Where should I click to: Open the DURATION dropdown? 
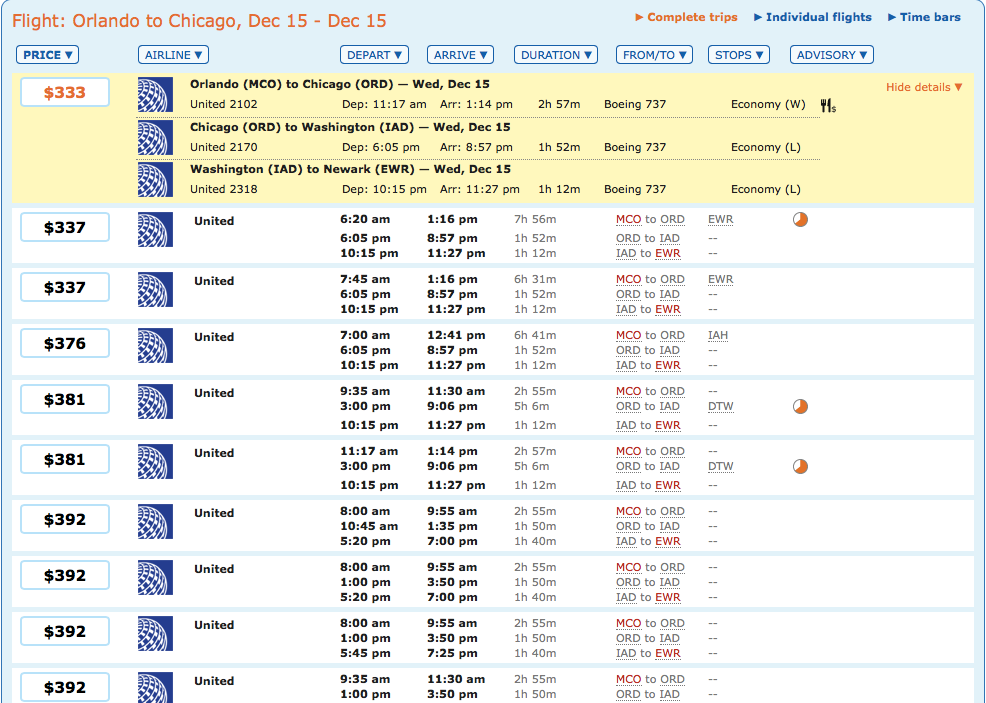click(x=555, y=55)
